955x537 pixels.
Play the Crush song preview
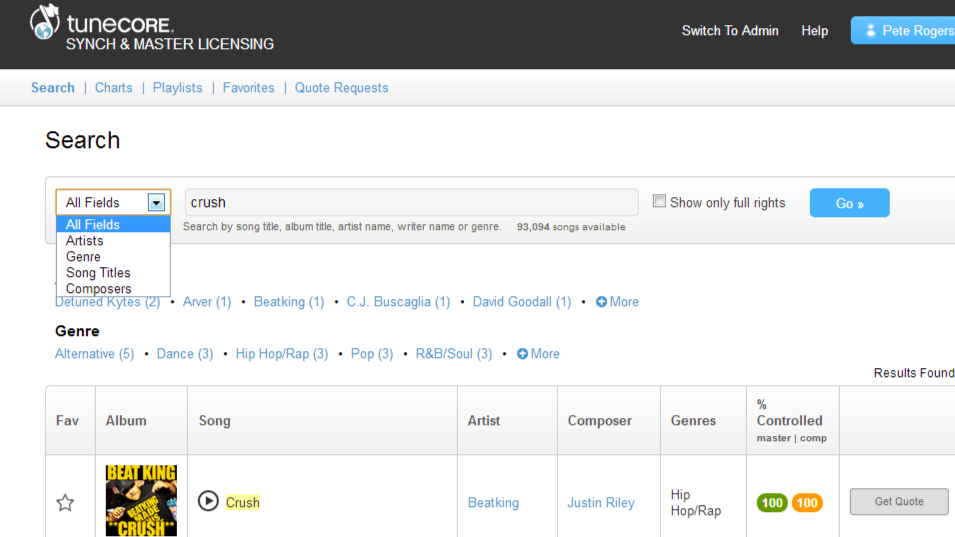pyautogui.click(x=208, y=501)
